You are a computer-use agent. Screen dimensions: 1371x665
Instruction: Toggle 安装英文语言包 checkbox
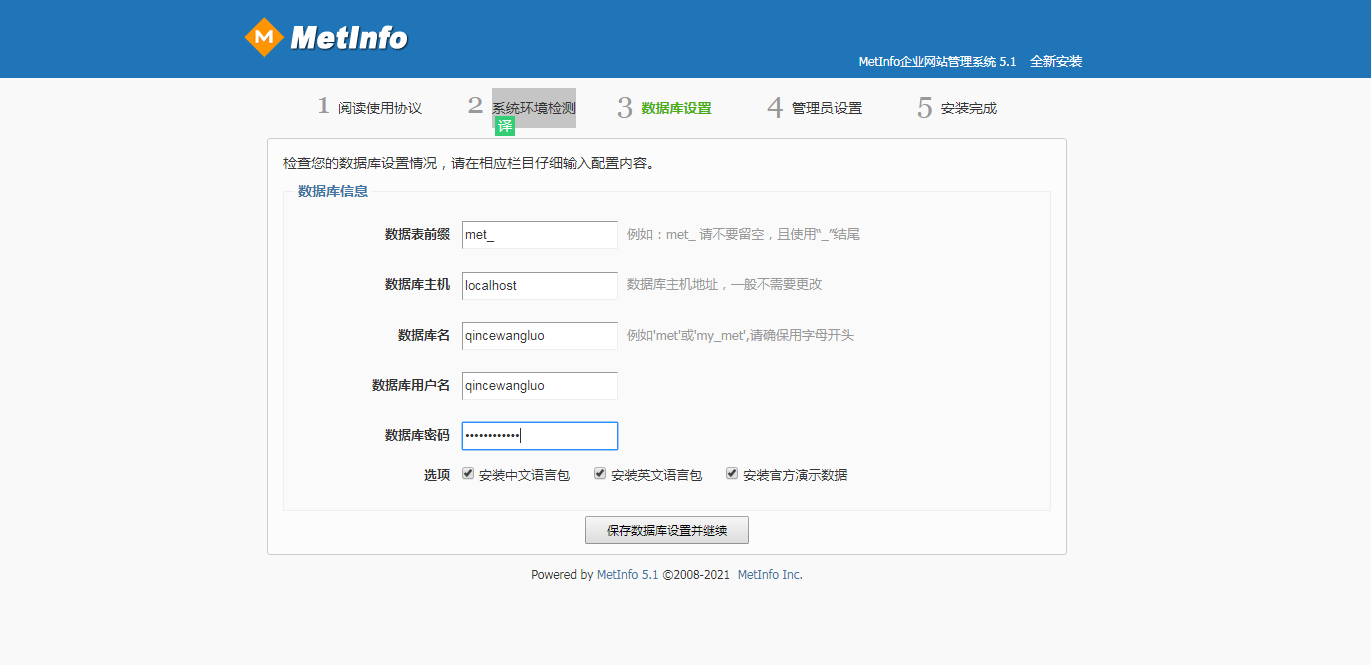pyautogui.click(x=600, y=474)
